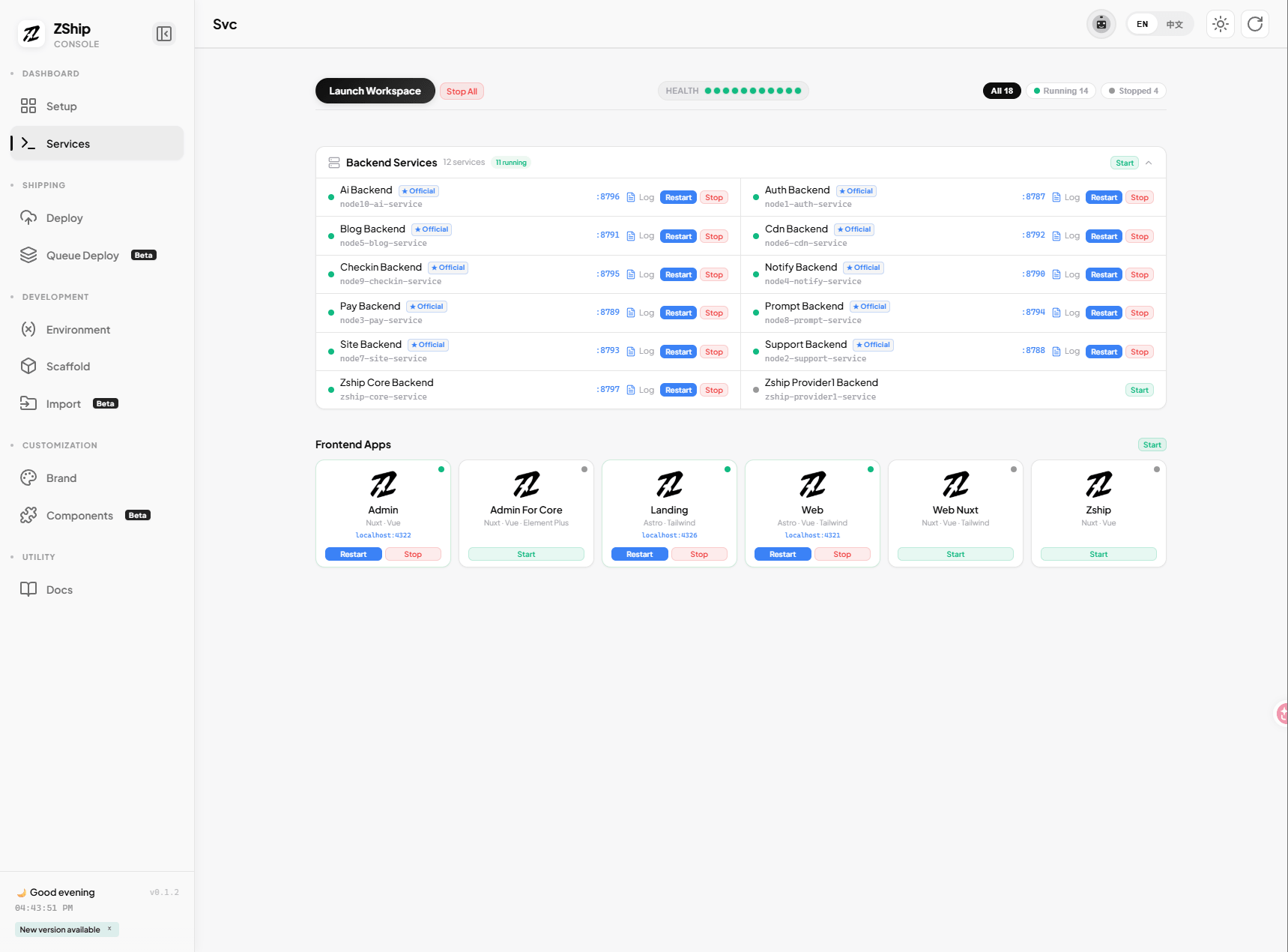Select the Queue Deploy sidebar icon
1288x952 pixels.
(x=28, y=255)
